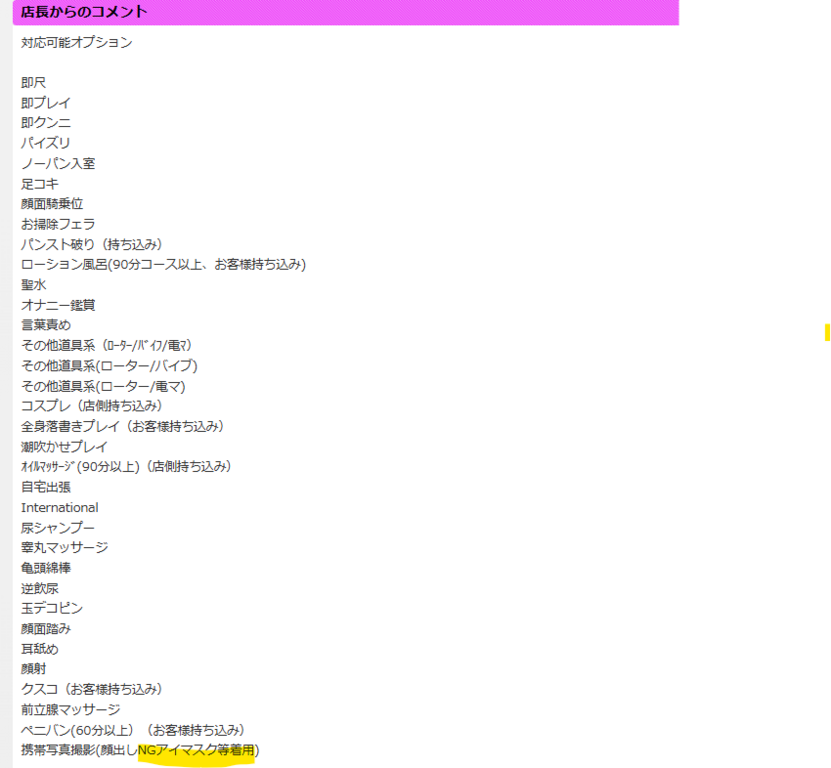Screen dimensions: 831x768
Task: Click the 耳舐め list item
Action: coord(40,649)
